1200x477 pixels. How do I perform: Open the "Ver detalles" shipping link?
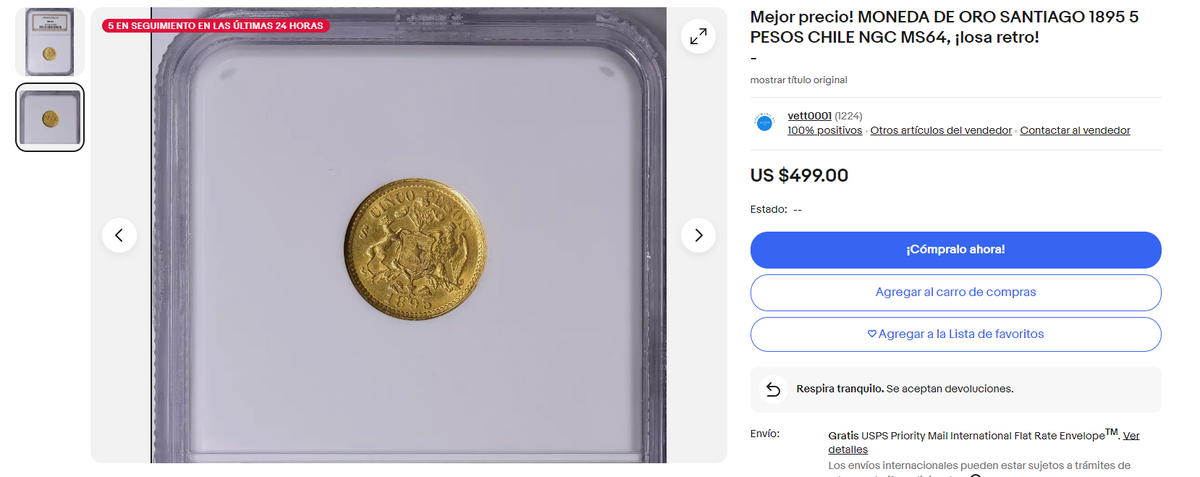(1131, 435)
